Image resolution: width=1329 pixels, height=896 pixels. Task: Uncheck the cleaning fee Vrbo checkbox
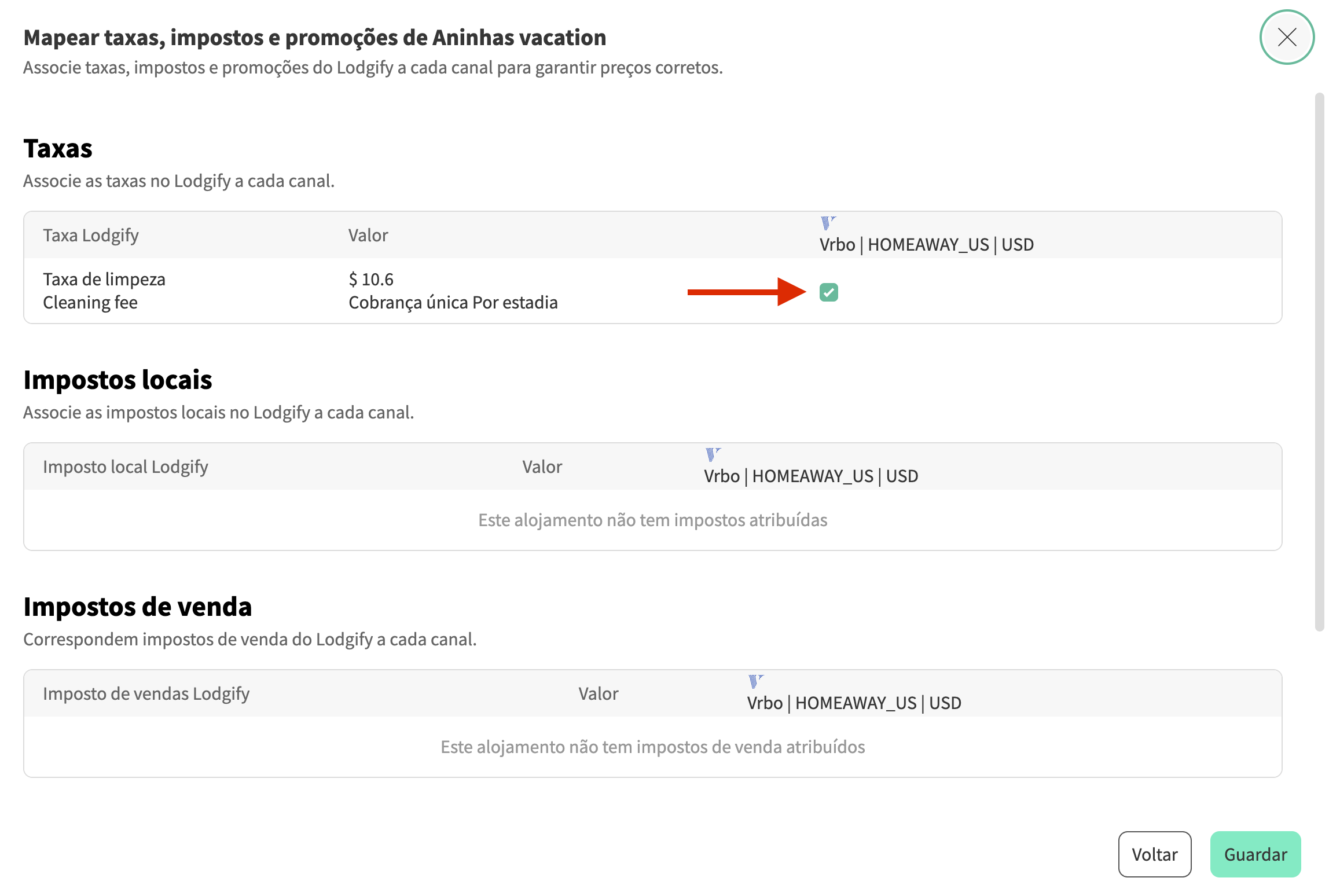(828, 292)
